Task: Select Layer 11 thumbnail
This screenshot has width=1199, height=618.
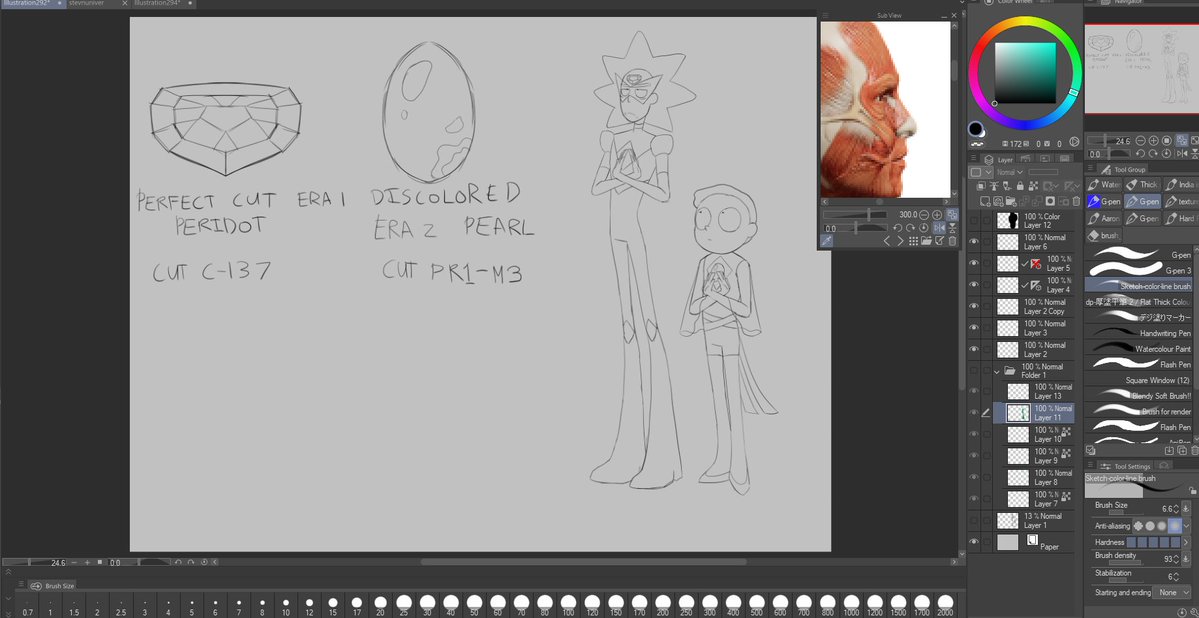Action: point(1018,413)
